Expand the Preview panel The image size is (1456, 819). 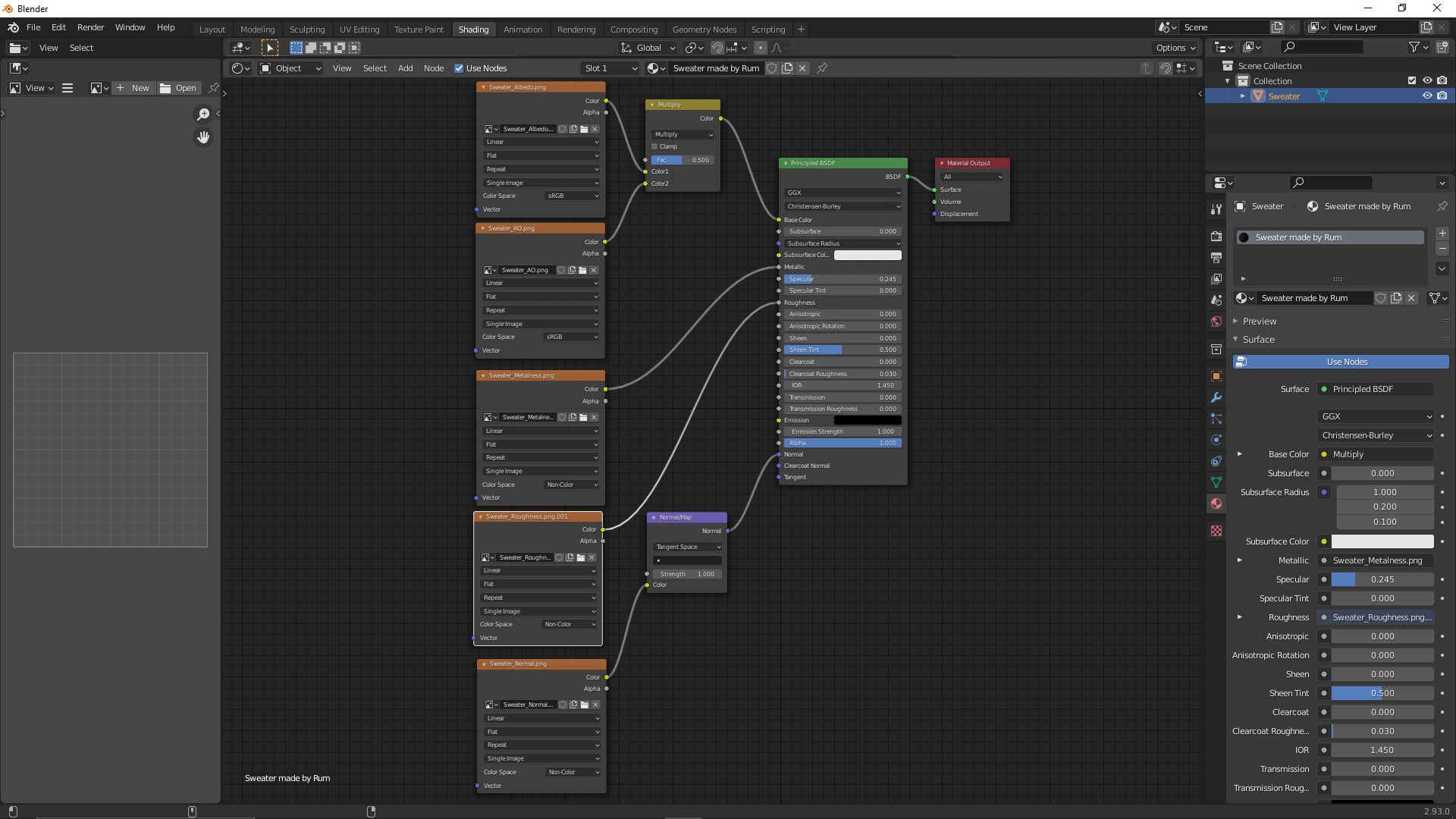click(x=1259, y=322)
